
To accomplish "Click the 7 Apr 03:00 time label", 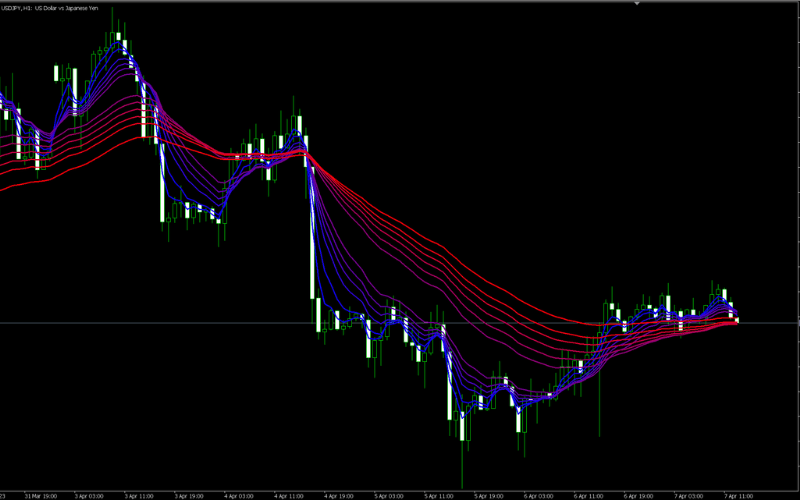I will [x=689, y=494].
